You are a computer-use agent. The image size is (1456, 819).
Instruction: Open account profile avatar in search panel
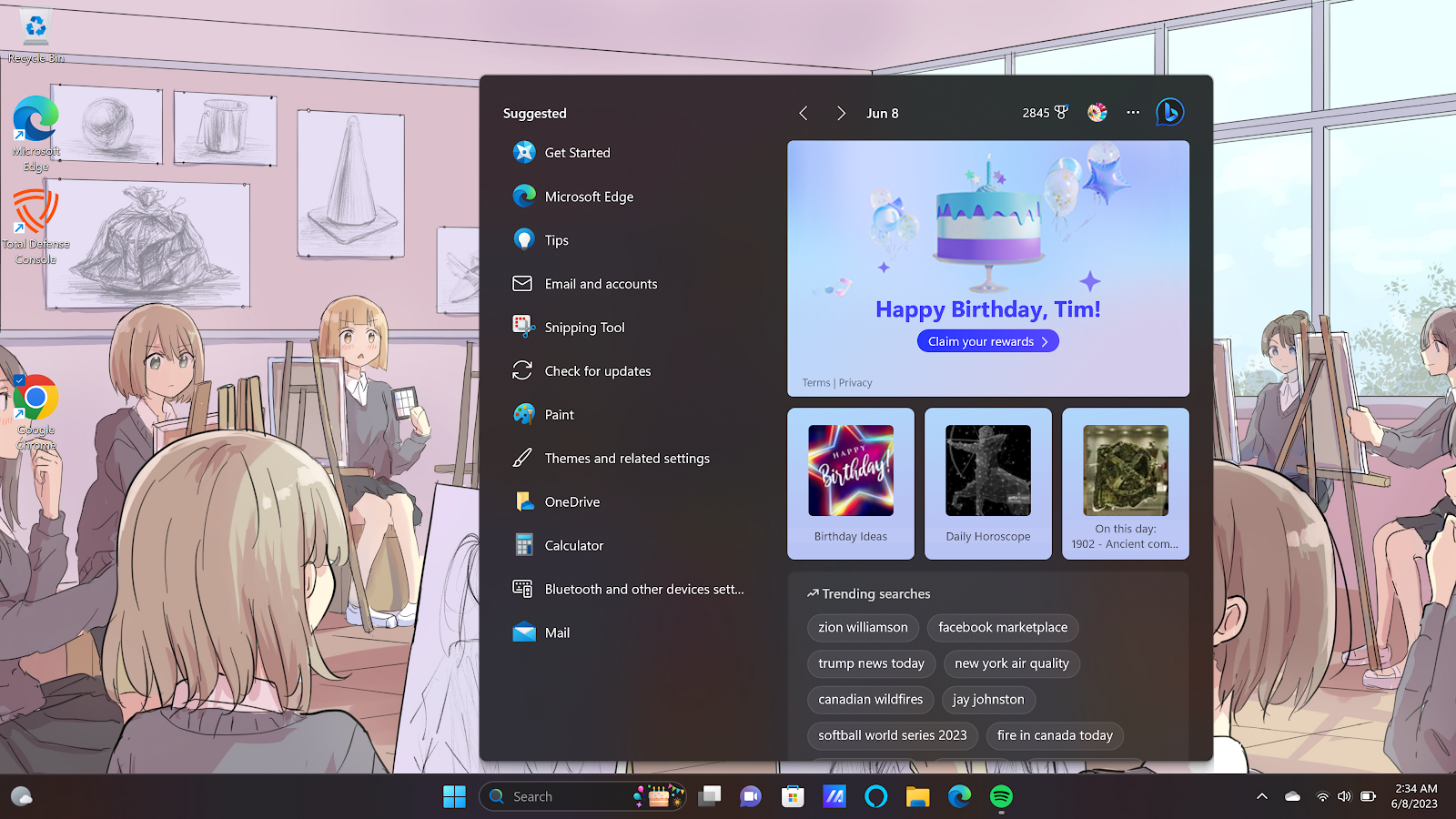pyautogui.click(x=1097, y=113)
